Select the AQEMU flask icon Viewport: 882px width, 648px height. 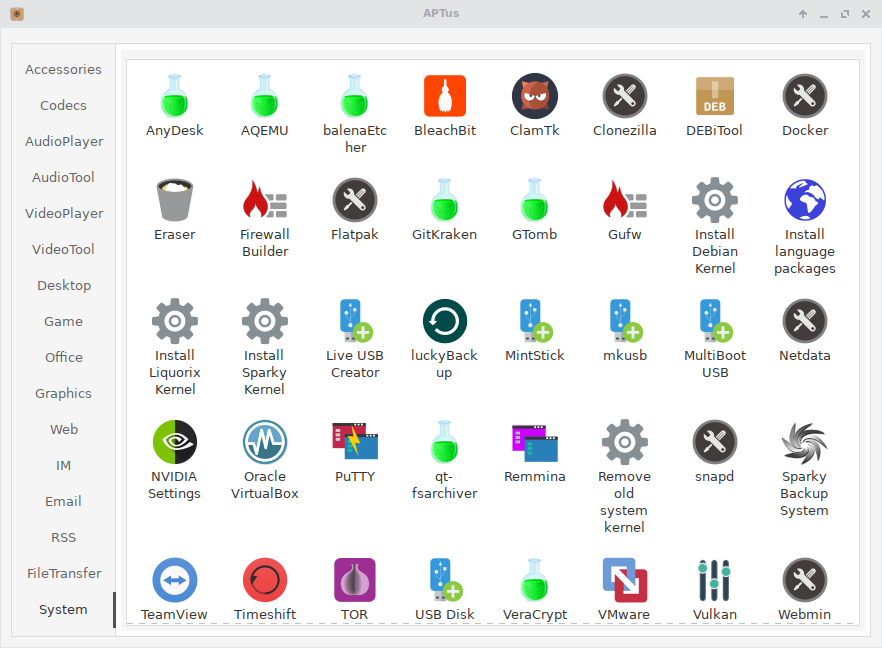[264, 96]
